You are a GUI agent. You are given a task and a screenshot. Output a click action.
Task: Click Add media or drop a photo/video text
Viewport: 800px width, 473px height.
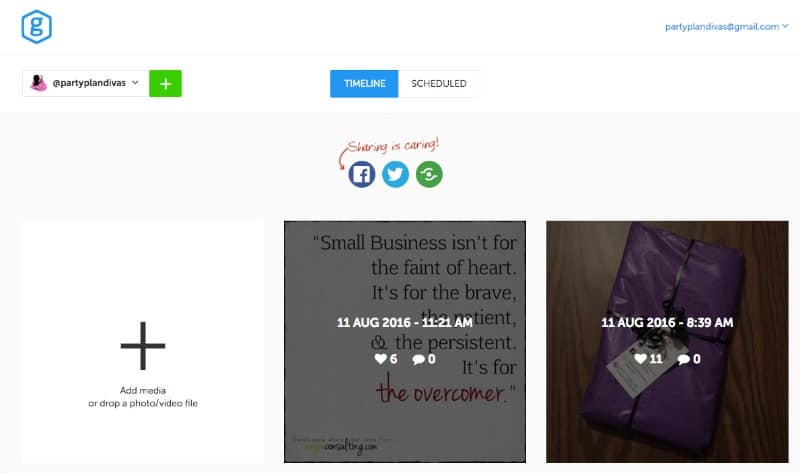pos(143,396)
